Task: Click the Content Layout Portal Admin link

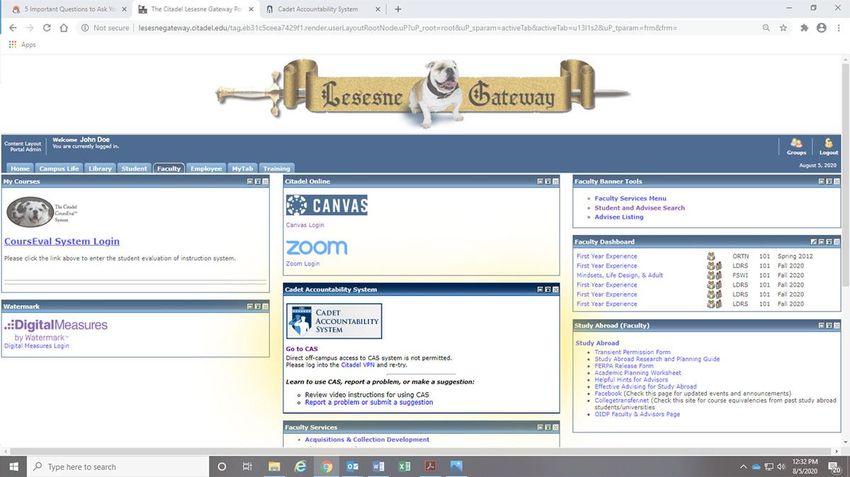Action: pyautogui.click(x=23, y=146)
